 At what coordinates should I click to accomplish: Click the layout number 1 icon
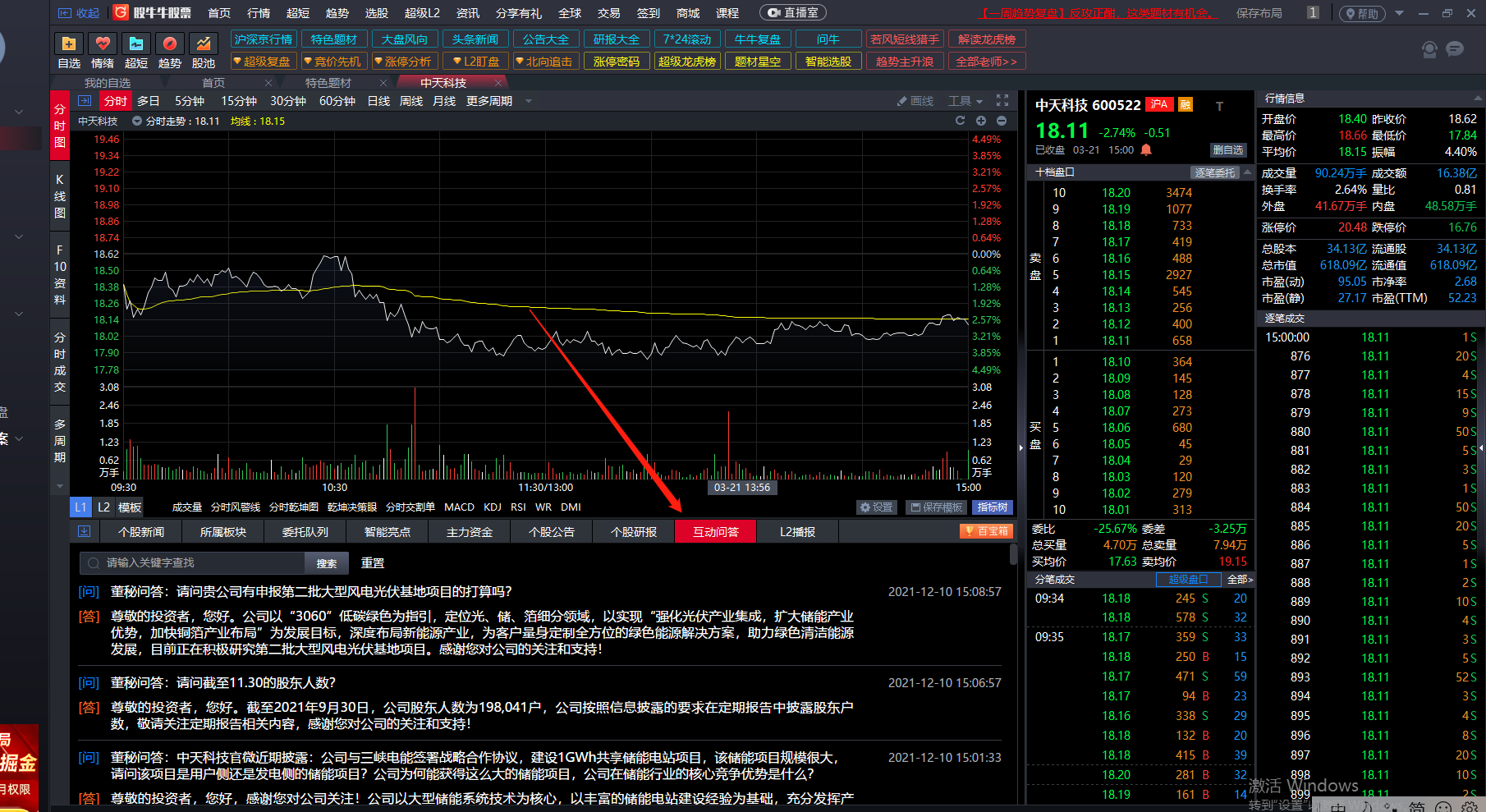tap(1313, 13)
